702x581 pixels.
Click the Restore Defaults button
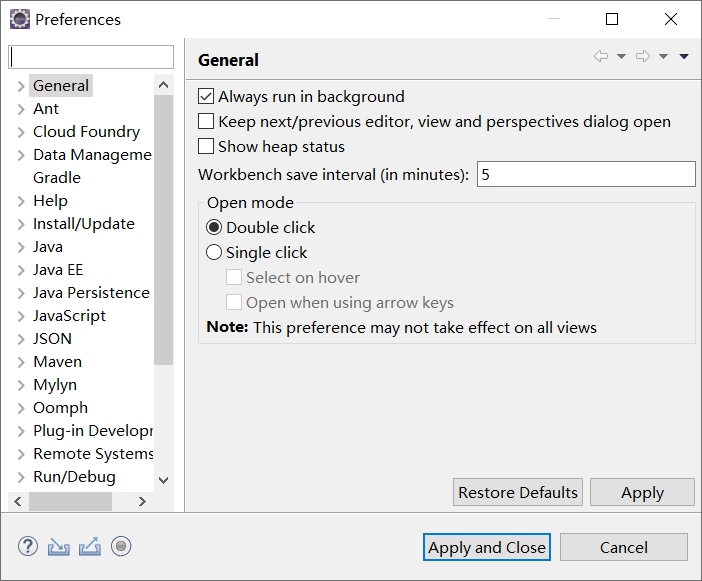pyautogui.click(x=518, y=492)
